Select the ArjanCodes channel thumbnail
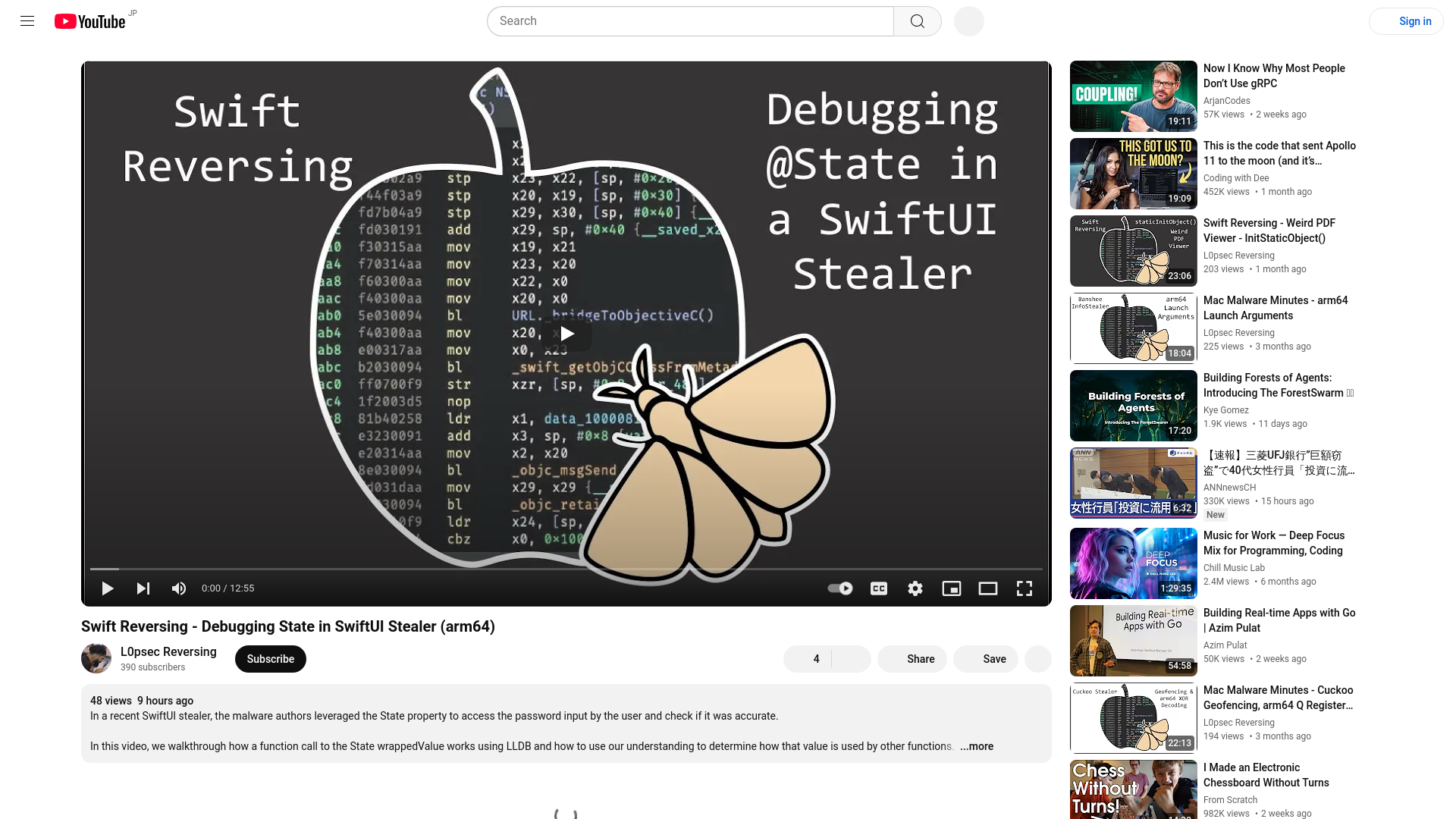This screenshot has height=819, width=1456. pos(1132,95)
